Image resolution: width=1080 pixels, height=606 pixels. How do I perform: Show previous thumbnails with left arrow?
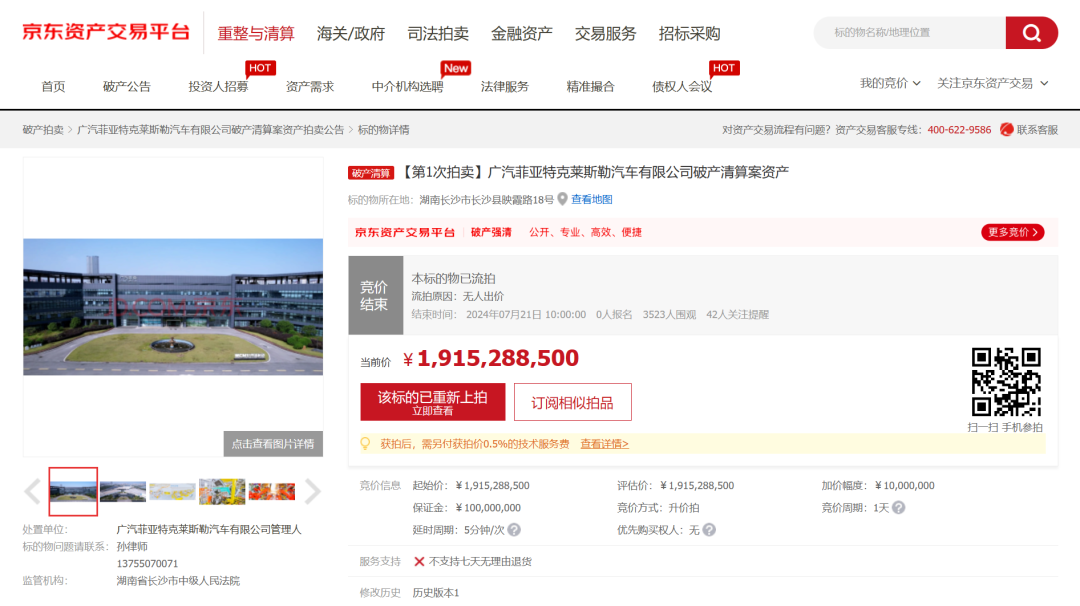tap(32, 491)
